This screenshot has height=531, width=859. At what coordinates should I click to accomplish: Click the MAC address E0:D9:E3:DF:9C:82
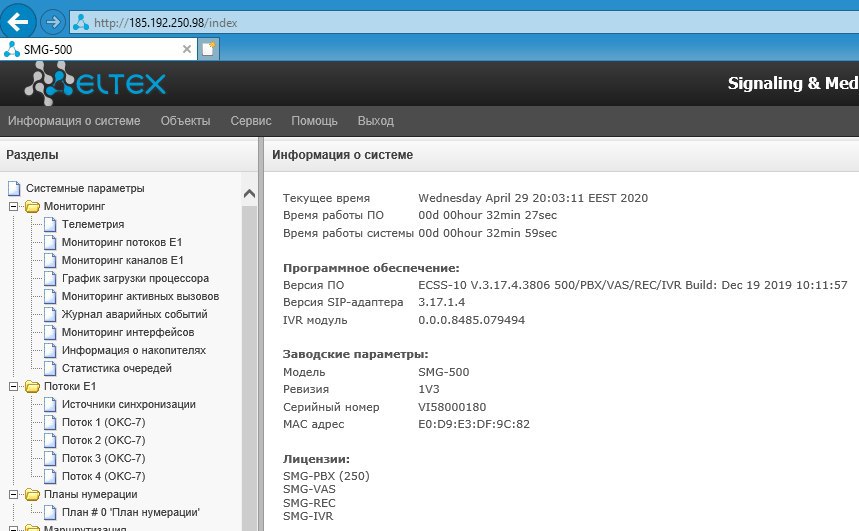(x=474, y=424)
